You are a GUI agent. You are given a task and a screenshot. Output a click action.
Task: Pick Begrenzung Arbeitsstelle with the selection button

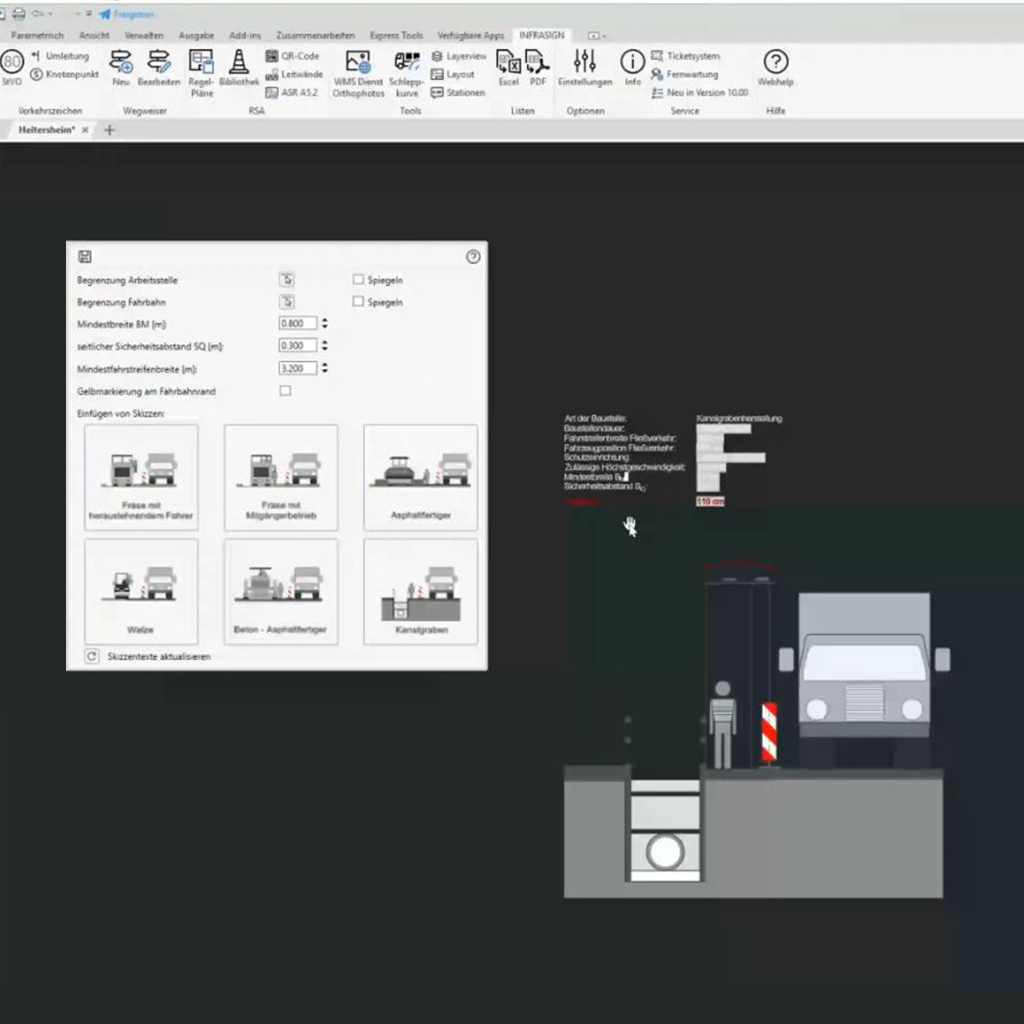click(286, 280)
